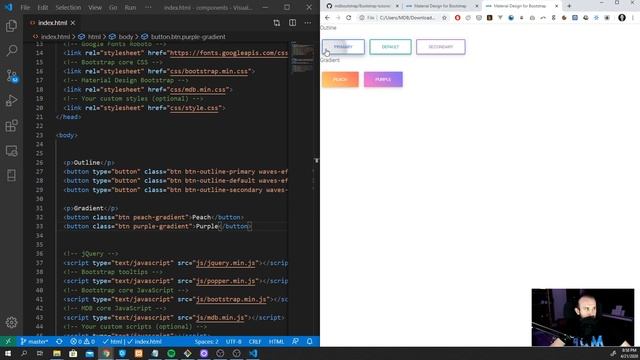This screenshot has height=360, width=640.
Task: Click the editor minimap
Action: click(302, 57)
